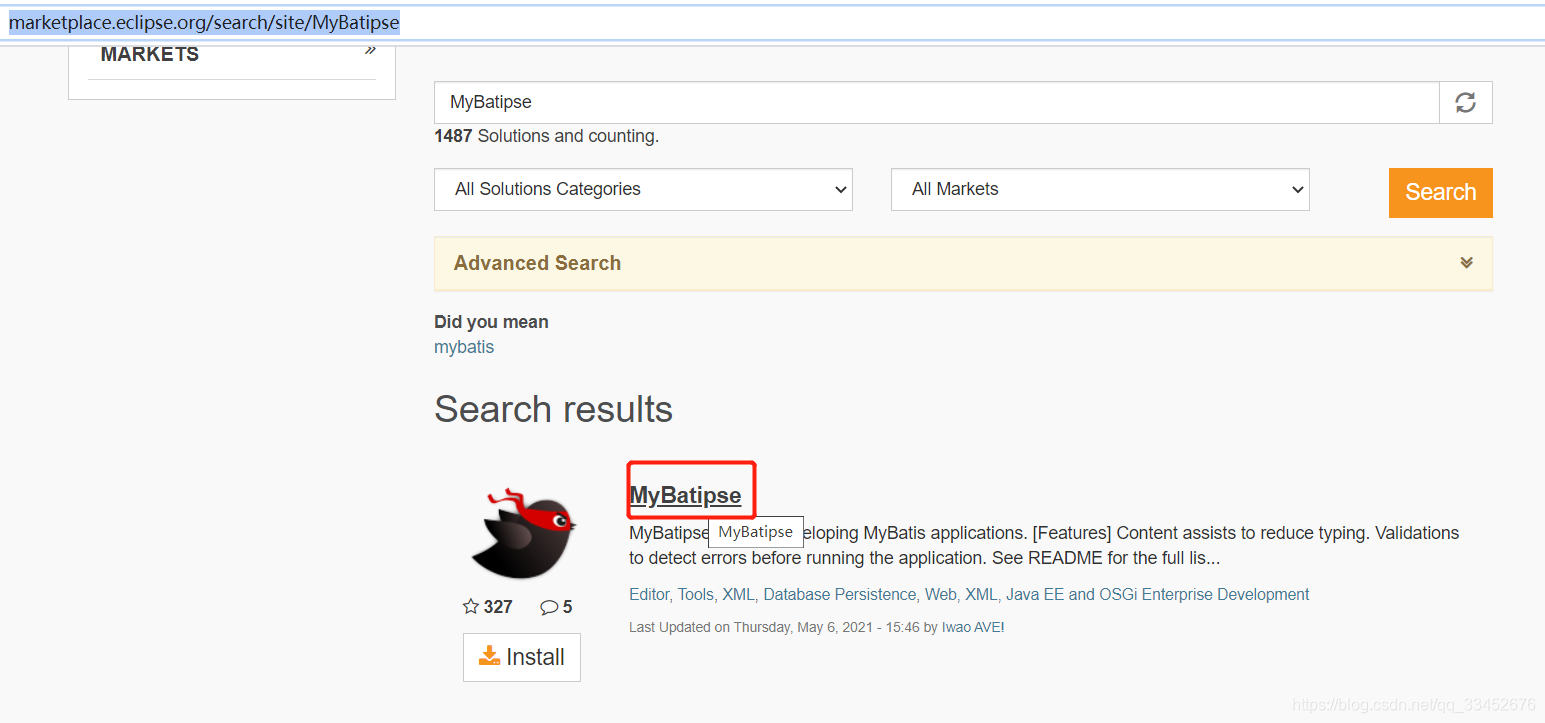Open the All Markets dropdown
This screenshot has width=1545, height=723.
coord(1100,189)
